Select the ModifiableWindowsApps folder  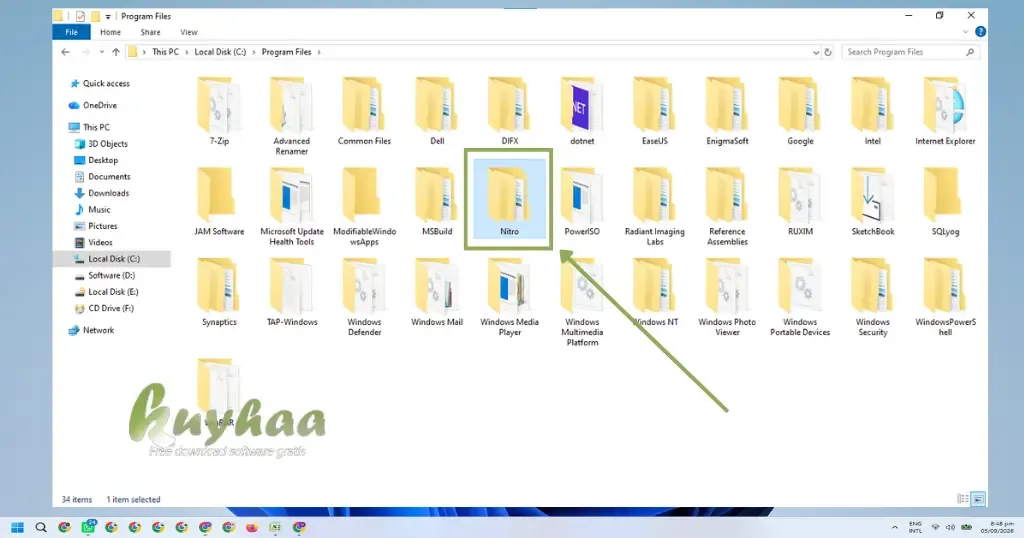[364, 207]
